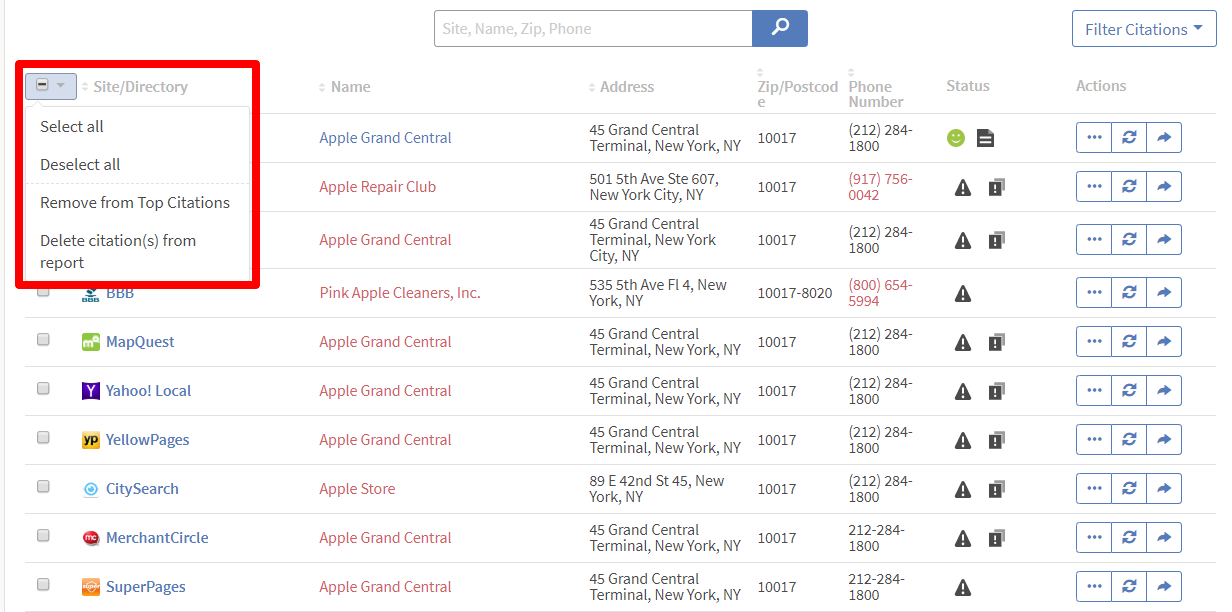Click phone number (917) 756-0042

pyautogui.click(x=880, y=187)
